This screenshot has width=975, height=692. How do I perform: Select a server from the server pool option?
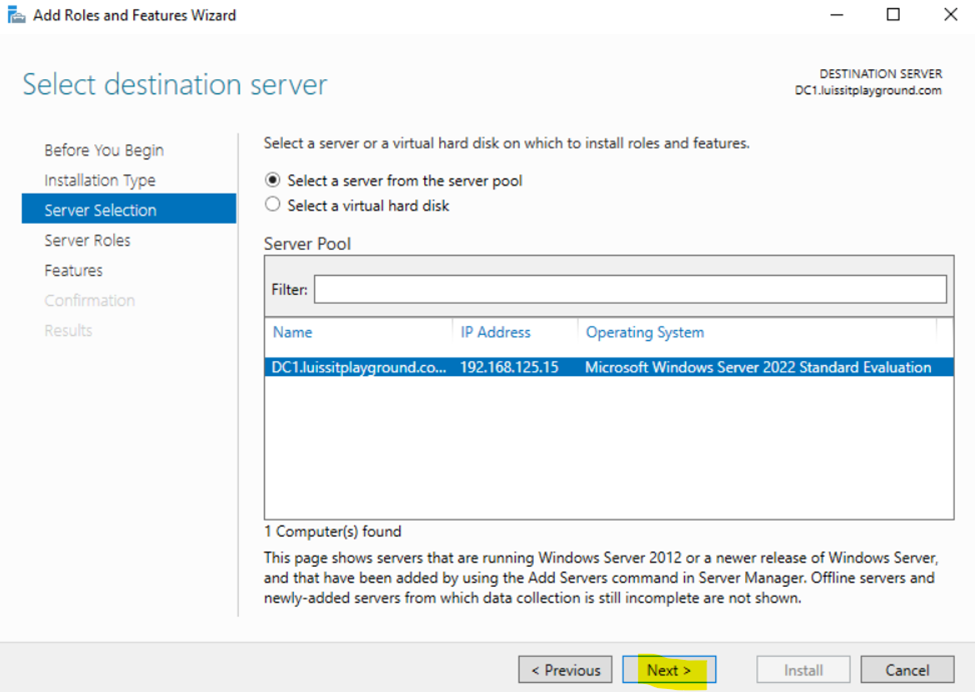coord(393,180)
